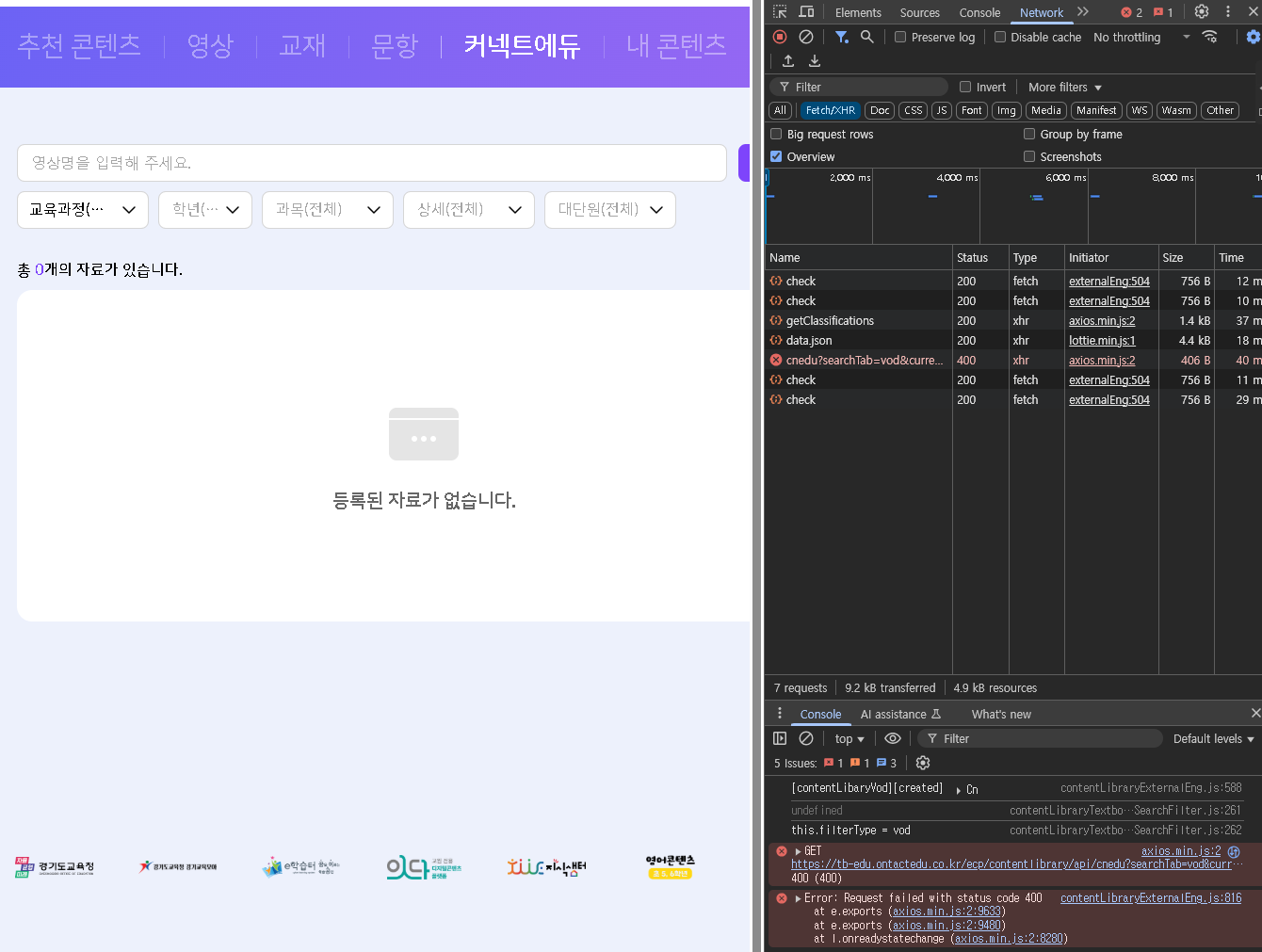The width and height of the screenshot is (1262, 952).
Task: Click the 영상명 search input field
Action: click(372, 163)
